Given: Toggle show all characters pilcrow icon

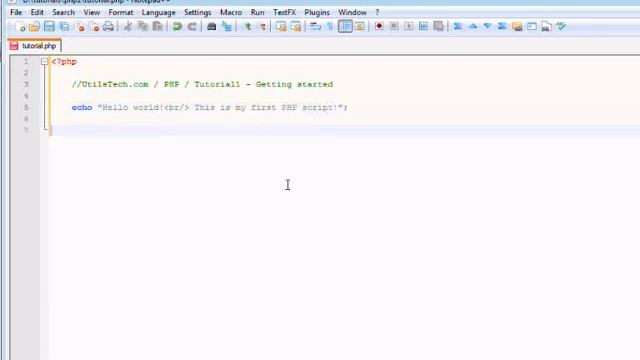Looking at the screenshot, I should coord(330,27).
